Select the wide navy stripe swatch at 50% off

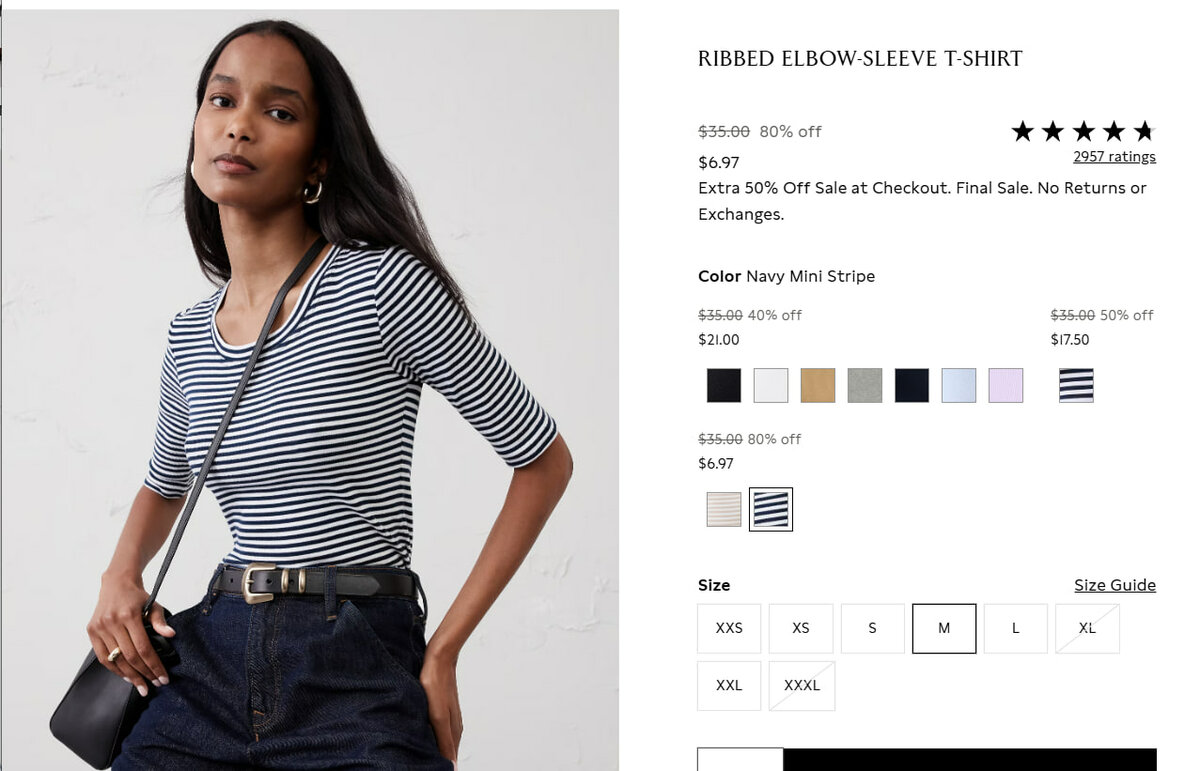coord(1076,385)
